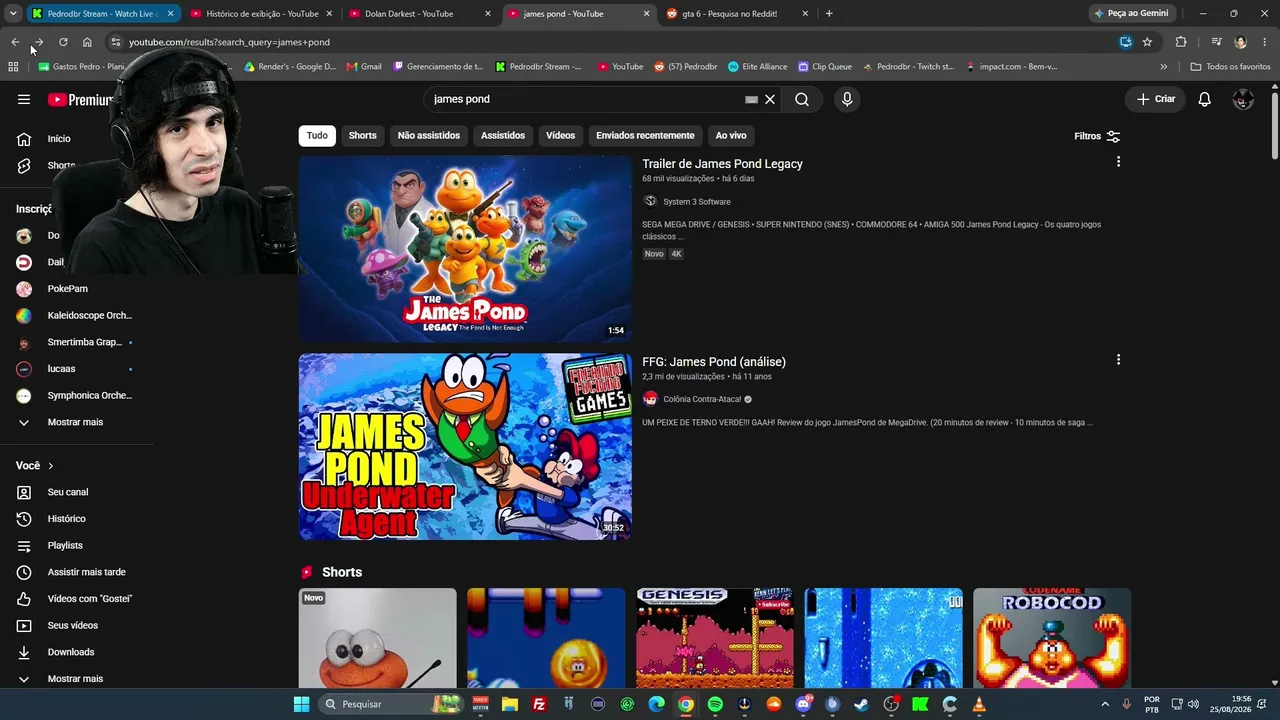The height and width of the screenshot is (720, 1280).
Task: Clear the search box with the X
Action: pos(770,99)
